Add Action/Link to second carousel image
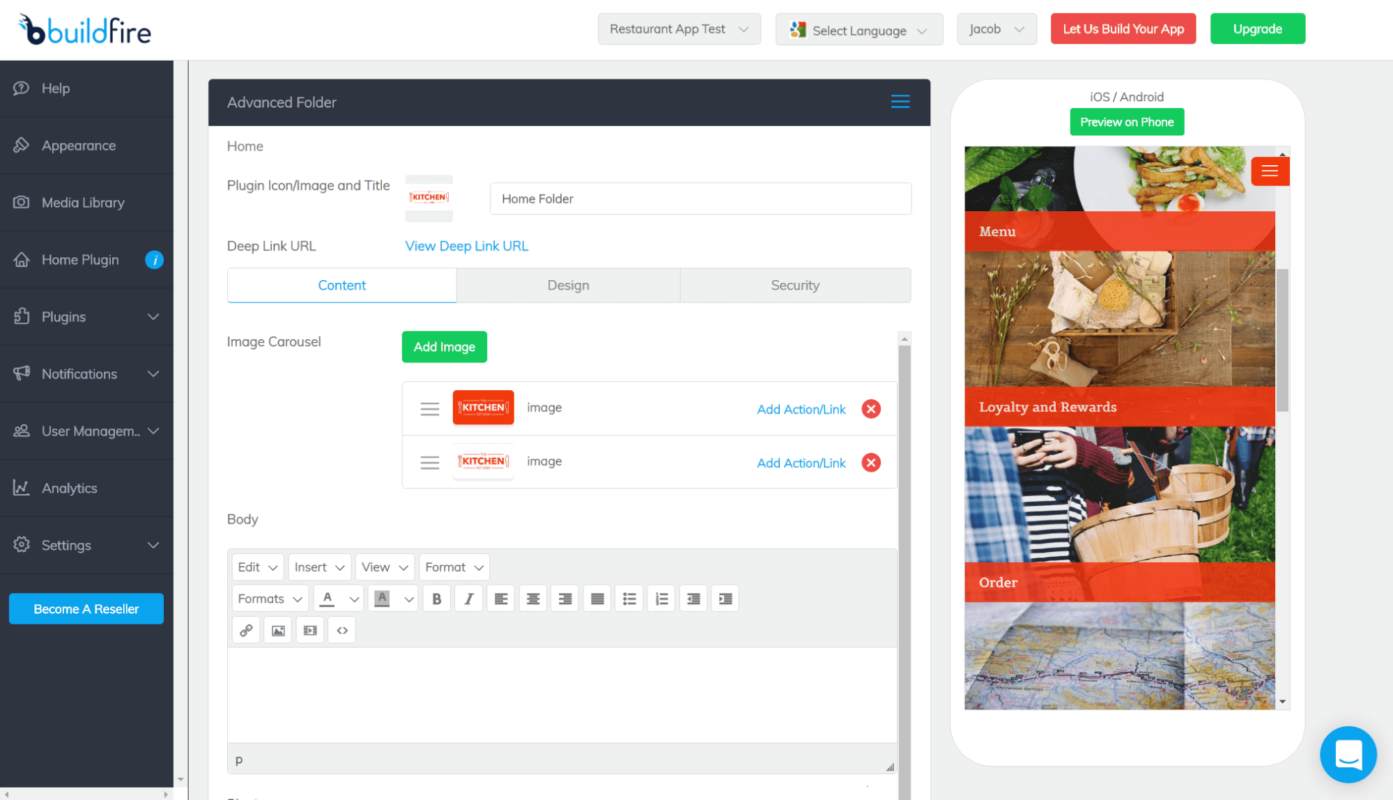 [801, 463]
